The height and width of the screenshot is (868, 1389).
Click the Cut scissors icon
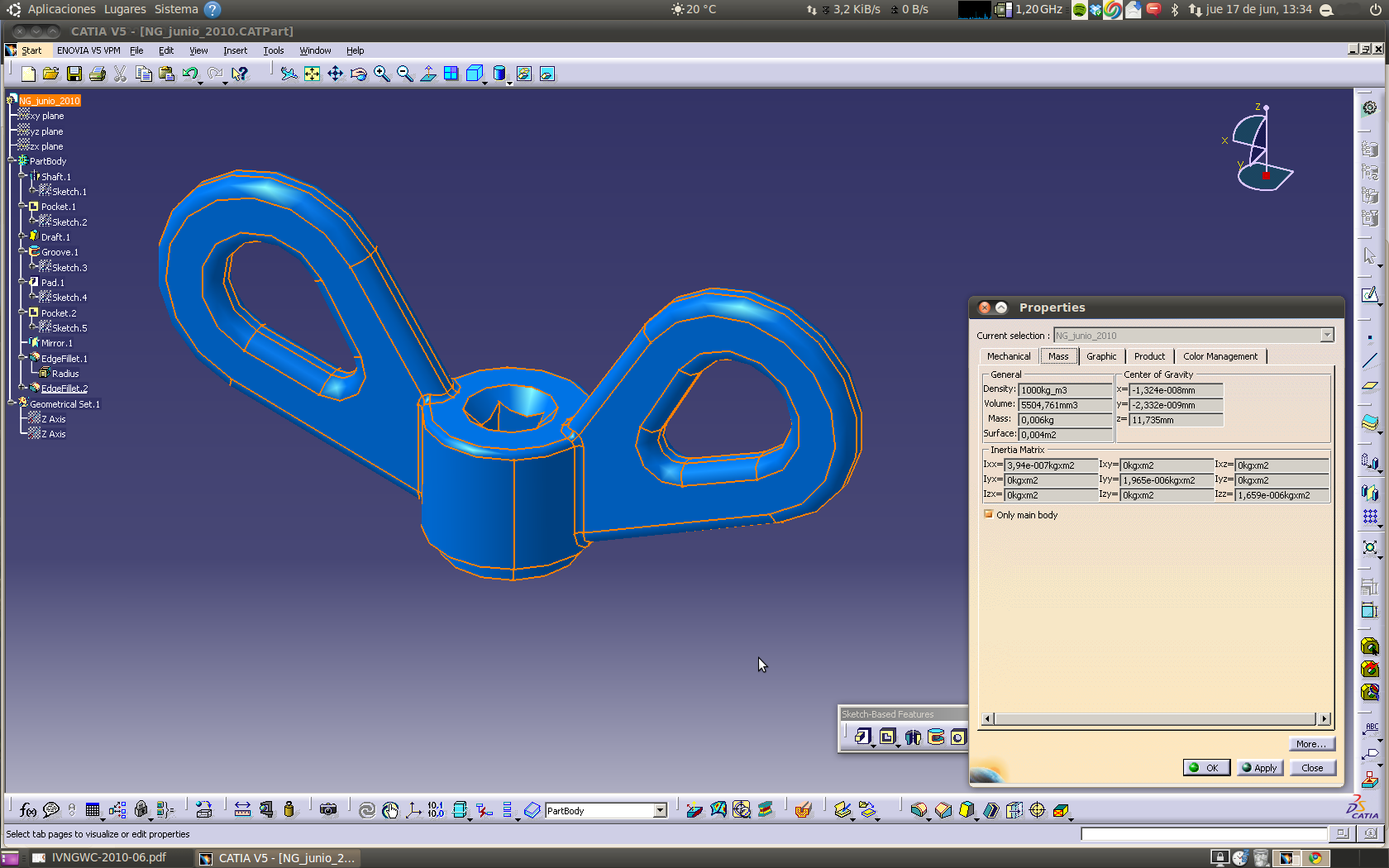point(121,74)
